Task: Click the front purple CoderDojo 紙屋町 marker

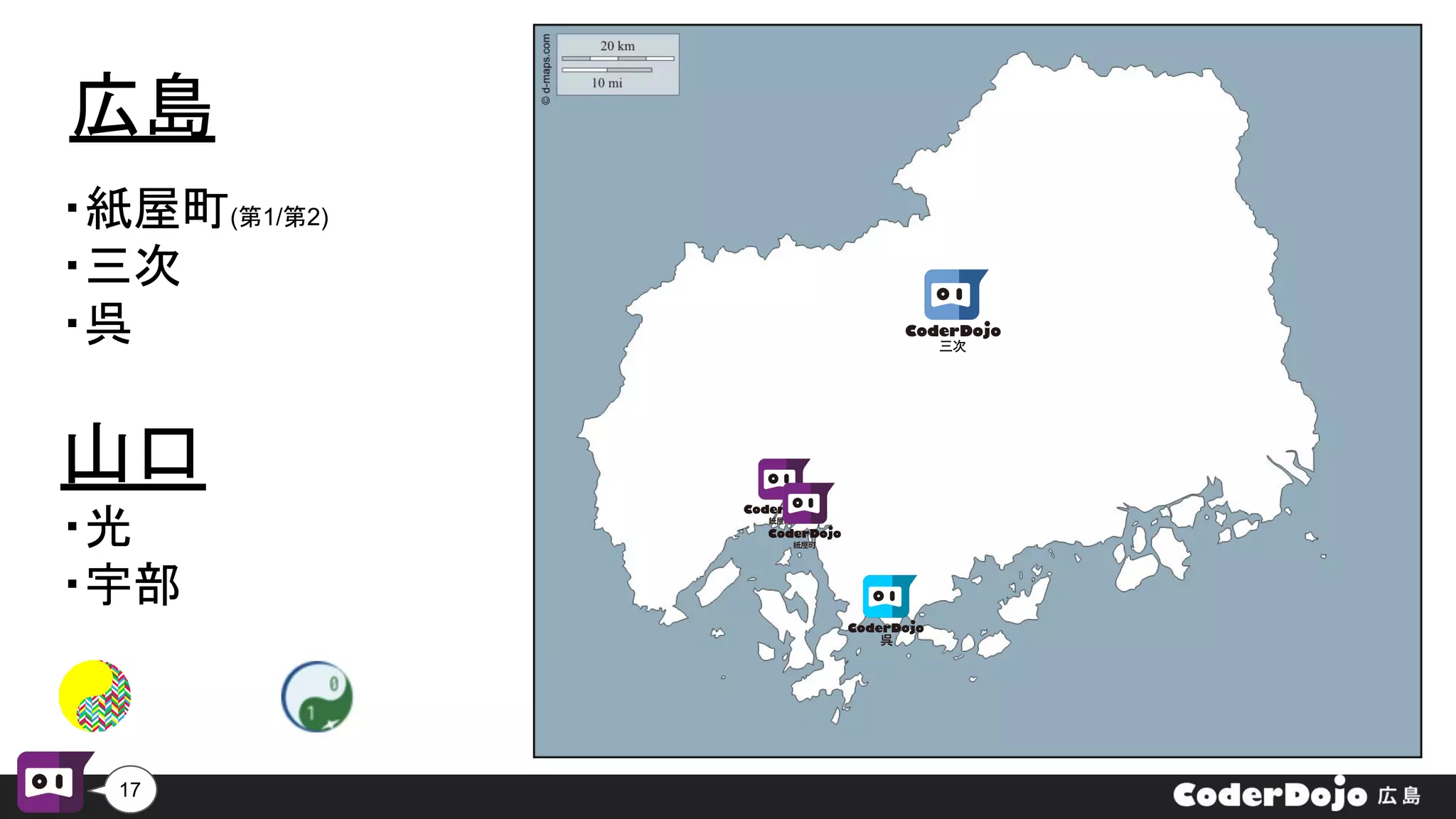Action: click(805, 515)
